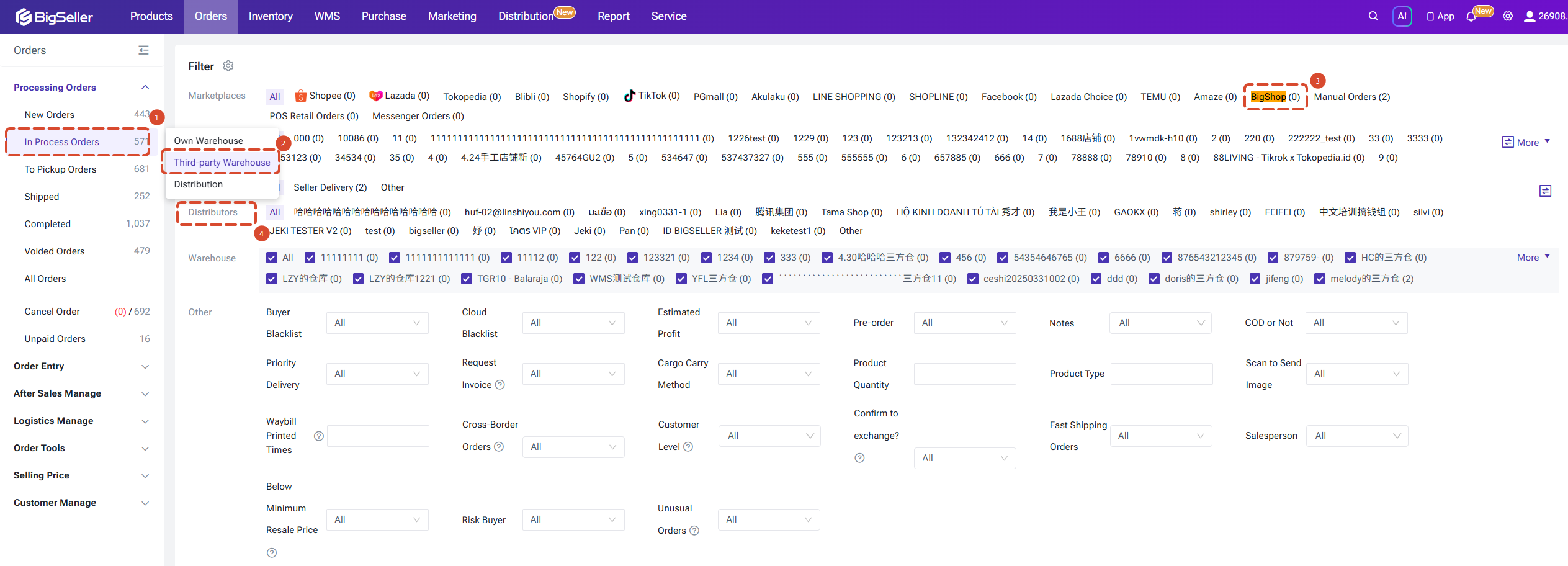1568x566 pixels.
Task: Select Third-party Warehouse submenu item
Action: (222, 163)
